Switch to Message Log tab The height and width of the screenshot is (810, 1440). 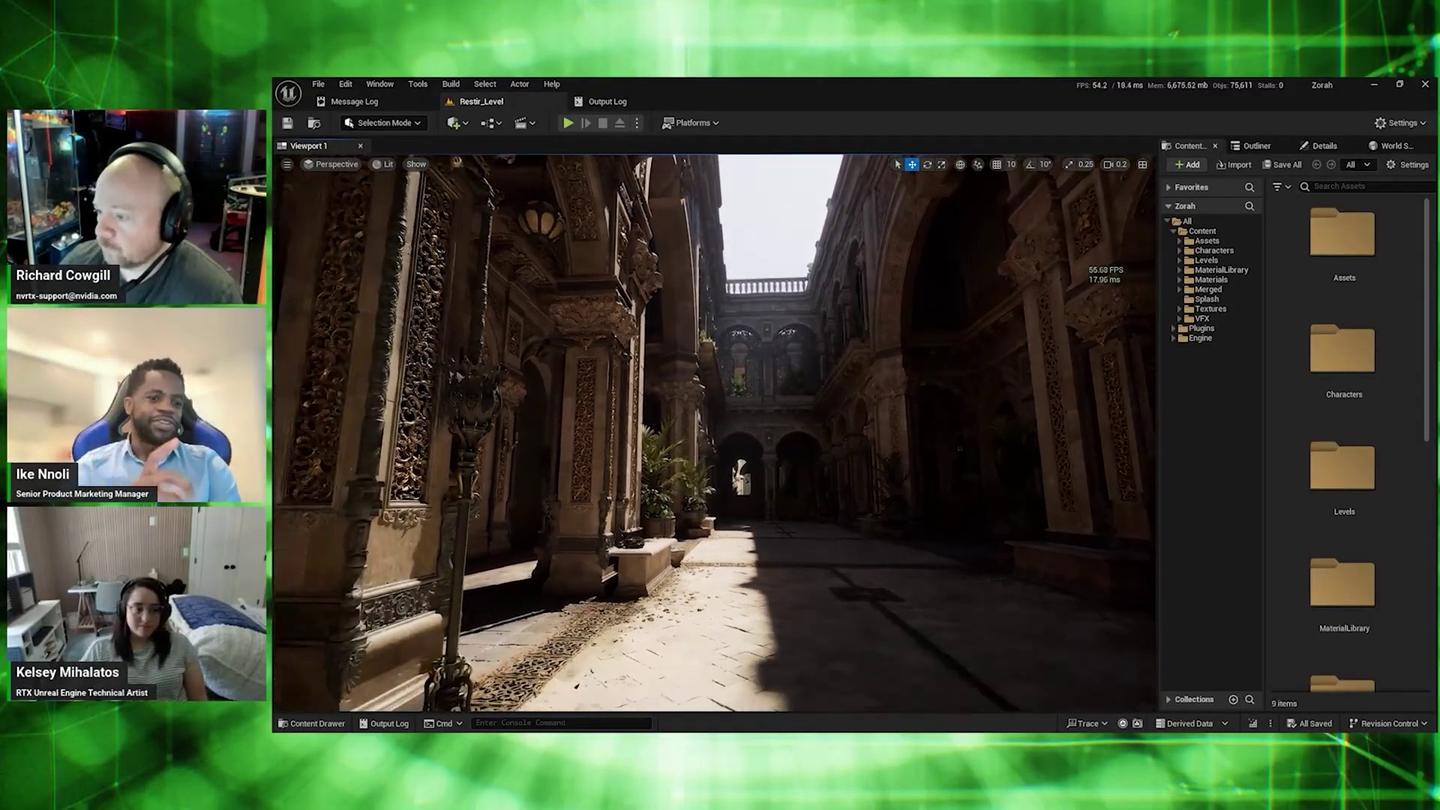click(347, 101)
